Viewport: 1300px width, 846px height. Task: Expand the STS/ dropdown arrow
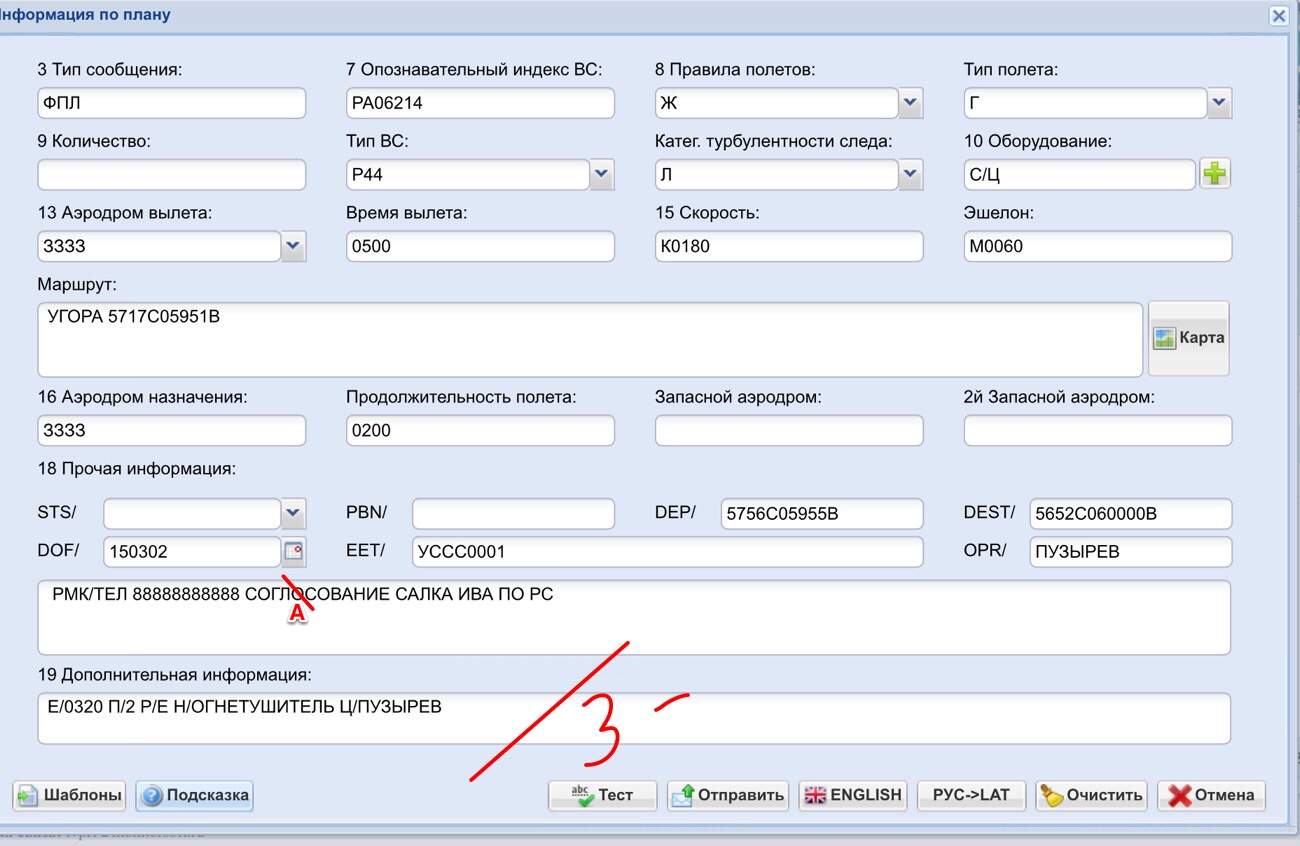click(293, 513)
